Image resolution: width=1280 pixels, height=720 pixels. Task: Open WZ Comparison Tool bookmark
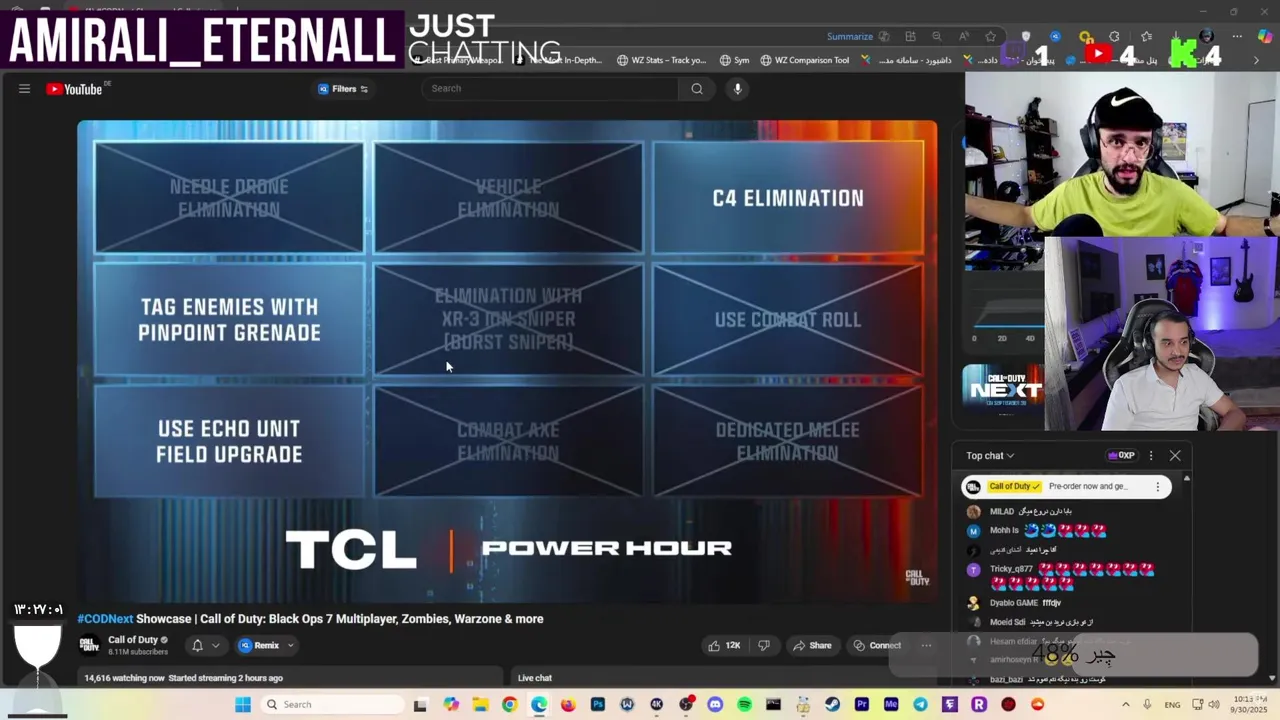click(x=804, y=60)
